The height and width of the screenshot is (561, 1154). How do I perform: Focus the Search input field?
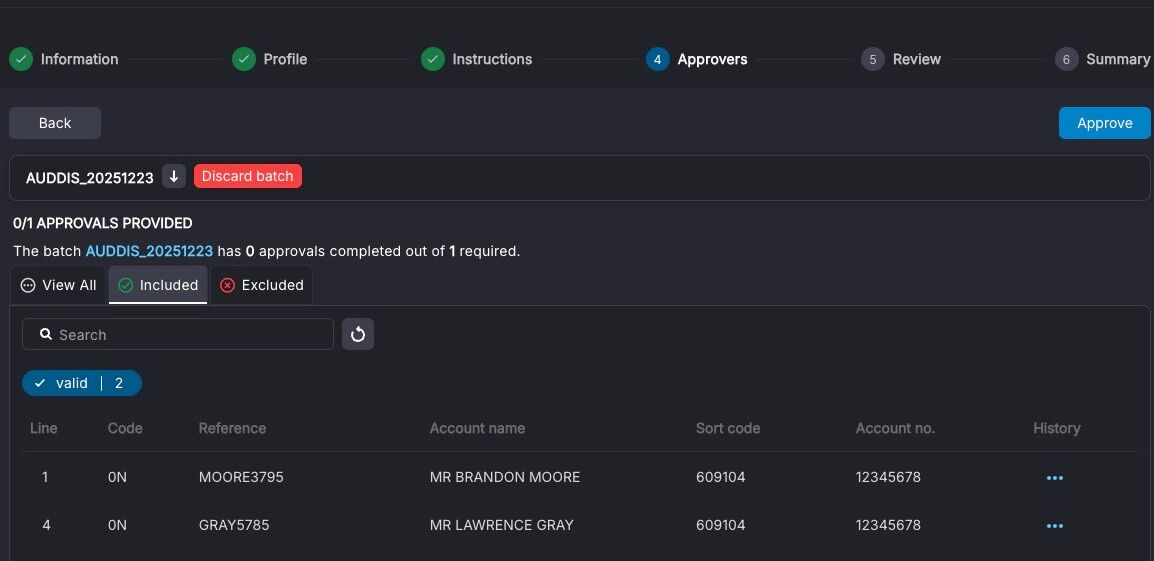(178, 334)
